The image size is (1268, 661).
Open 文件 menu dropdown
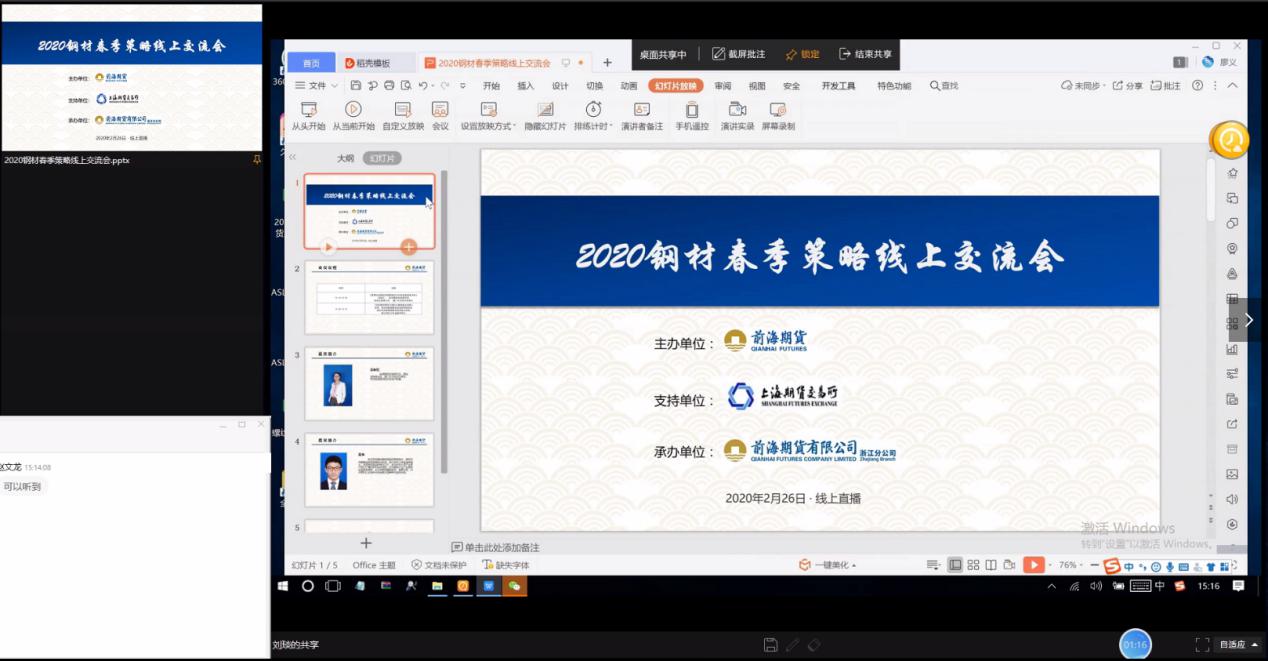pyautogui.click(x=316, y=86)
